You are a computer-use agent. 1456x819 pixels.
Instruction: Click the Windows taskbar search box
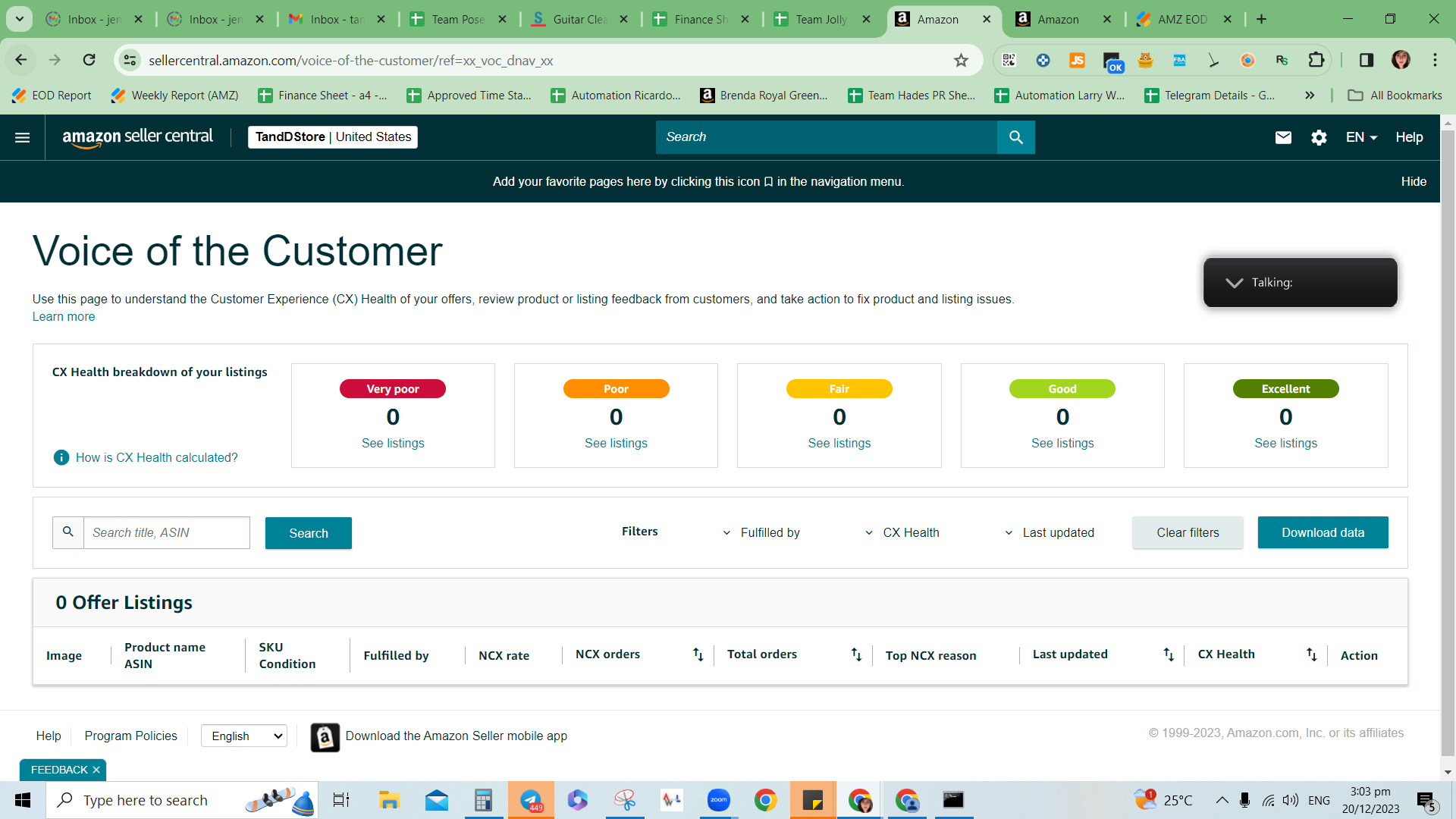(x=182, y=800)
